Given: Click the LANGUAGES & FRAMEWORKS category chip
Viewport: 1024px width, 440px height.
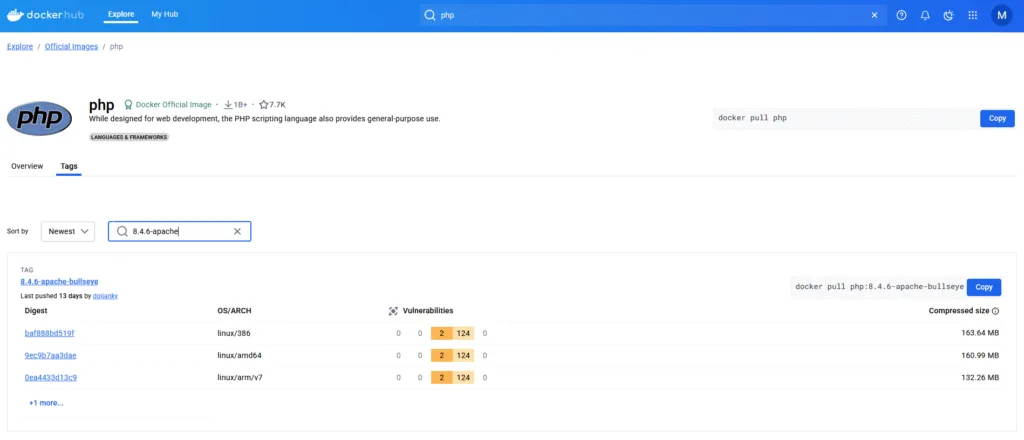Looking at the screenshot, I should point(129,137).
